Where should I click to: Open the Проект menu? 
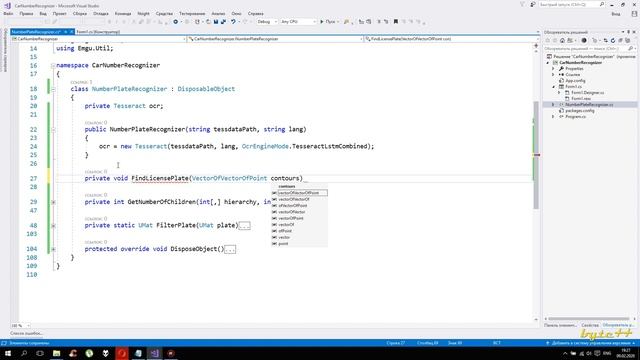coord(60,13)
